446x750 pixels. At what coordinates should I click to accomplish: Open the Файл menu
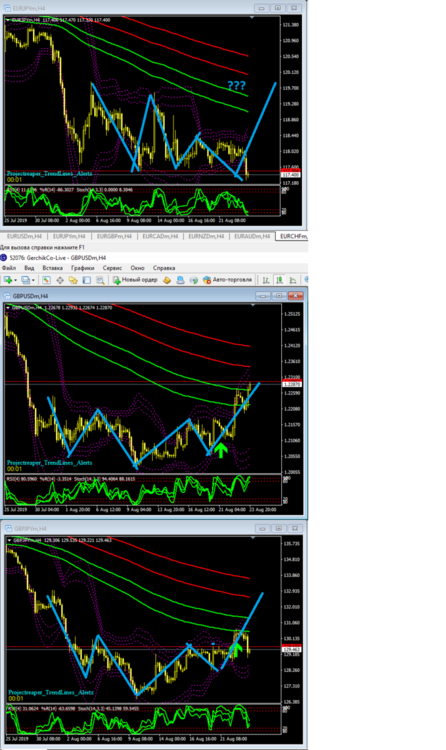(9, 268)
